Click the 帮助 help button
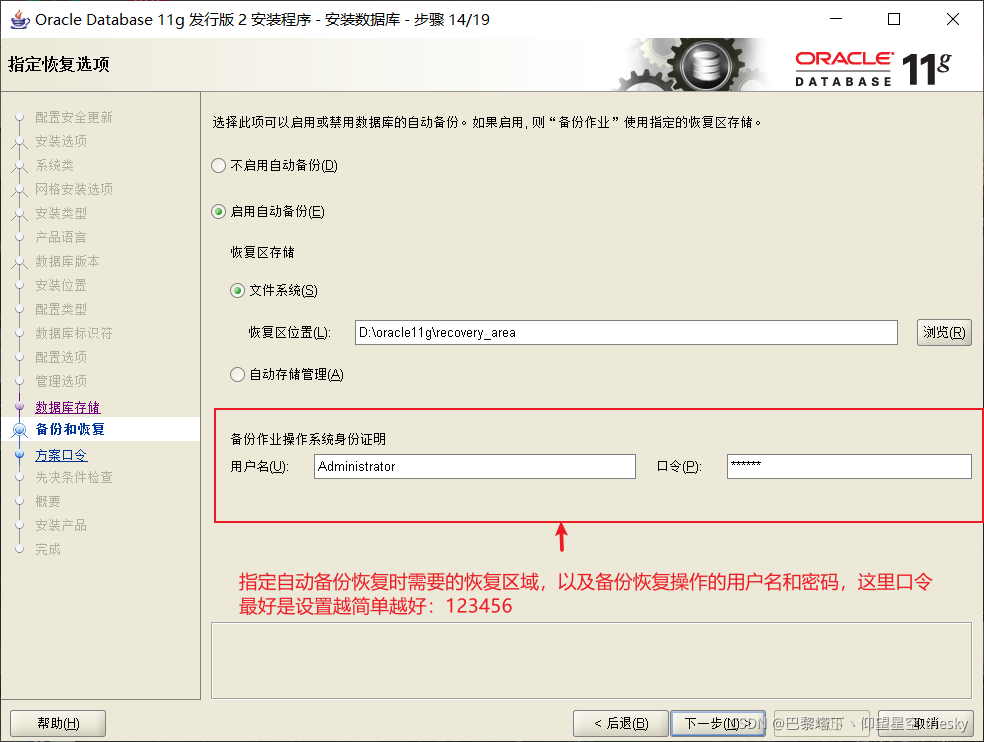Image resolution: width=984 pixels, height=742 pixels. tap(58, 723)
